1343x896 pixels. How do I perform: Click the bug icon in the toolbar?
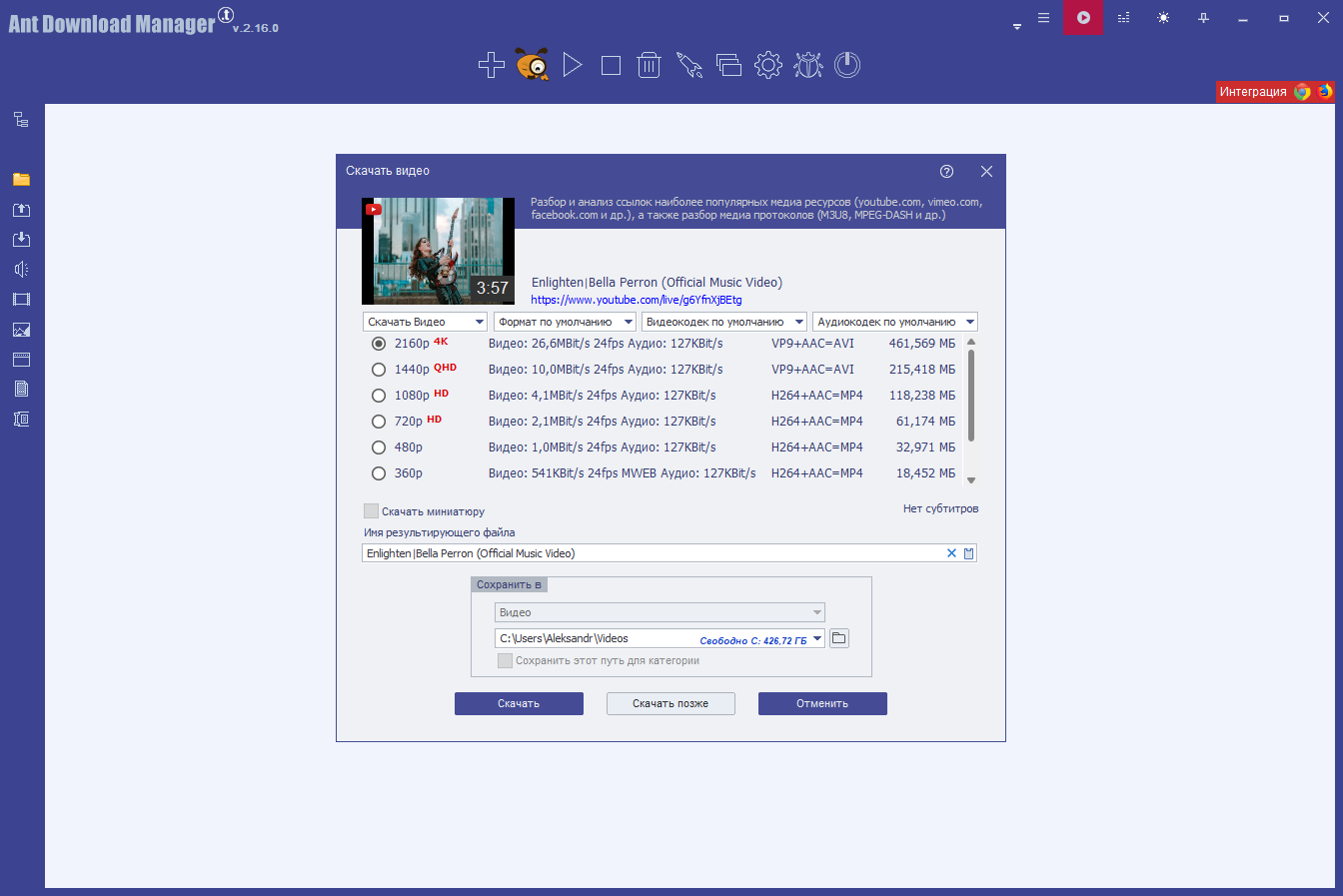click(808, 65)
